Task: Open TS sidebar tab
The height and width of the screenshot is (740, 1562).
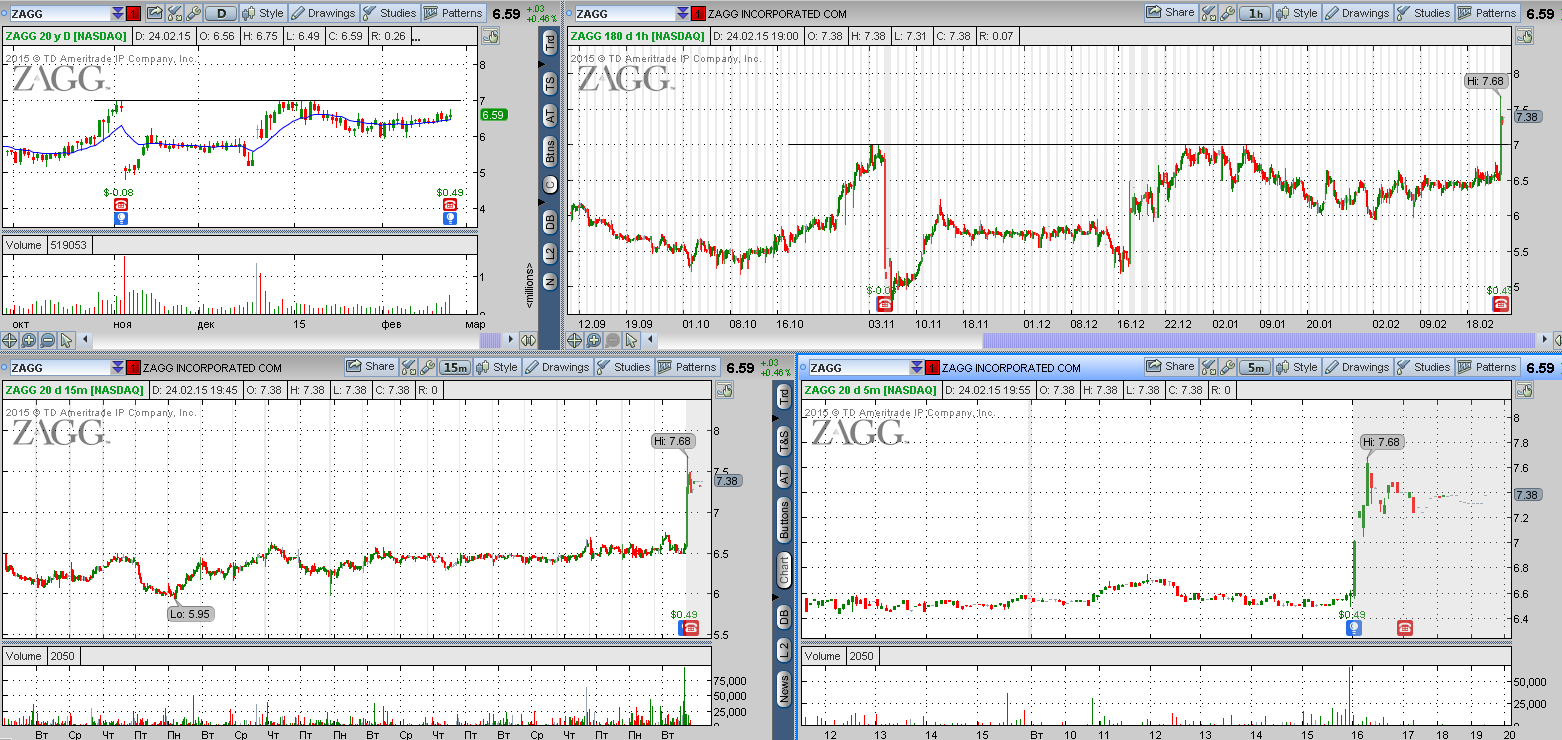Action: 549,82
